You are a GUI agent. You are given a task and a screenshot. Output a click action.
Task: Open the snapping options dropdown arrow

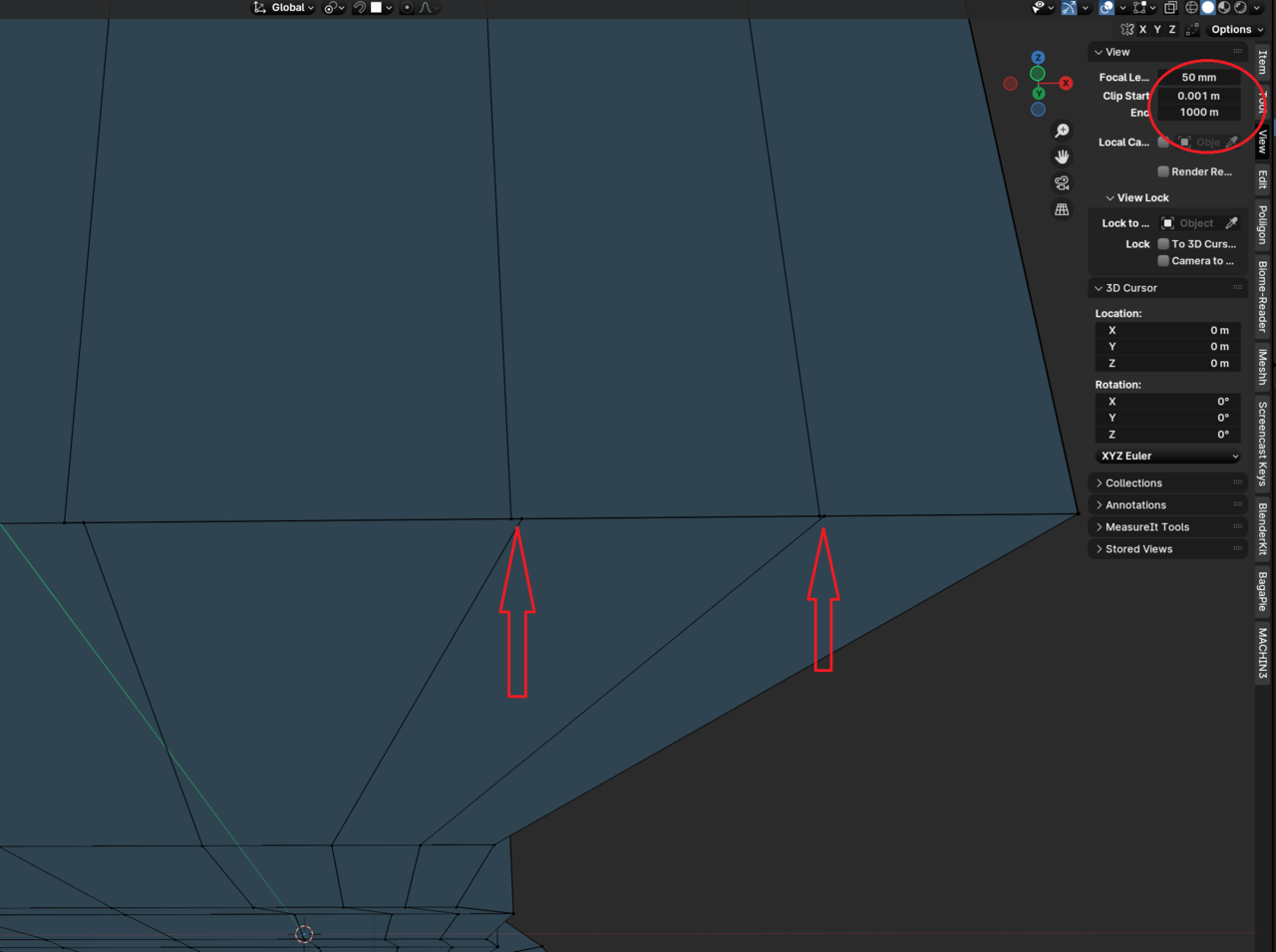click(x=389, y=8)
